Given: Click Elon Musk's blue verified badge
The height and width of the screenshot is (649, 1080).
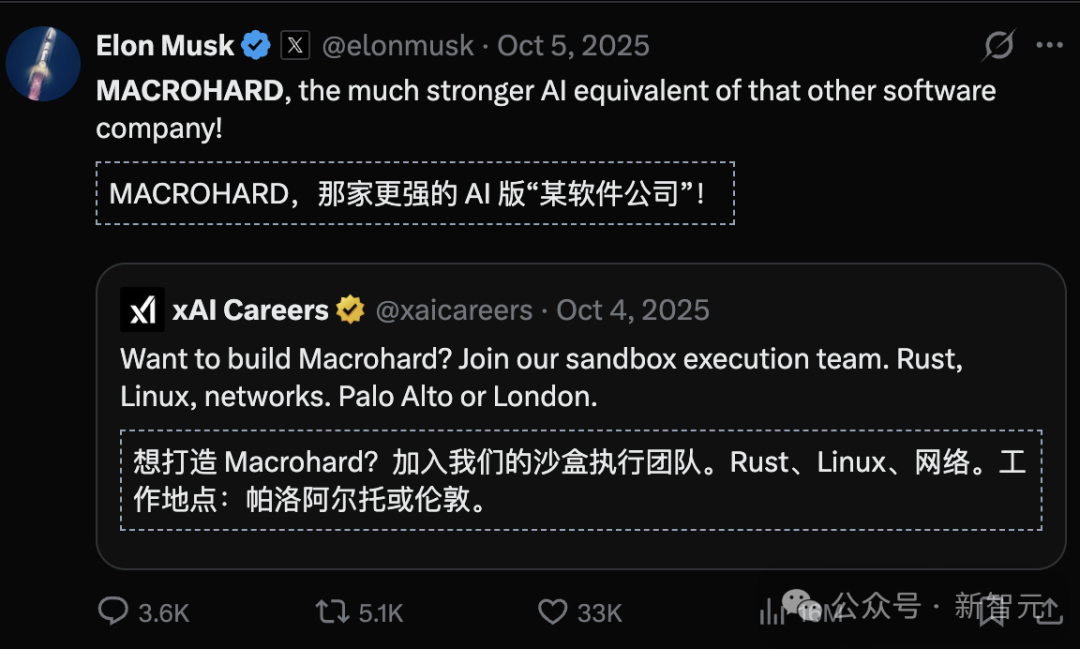Looking at the screenshot, I should coord(256,44).
